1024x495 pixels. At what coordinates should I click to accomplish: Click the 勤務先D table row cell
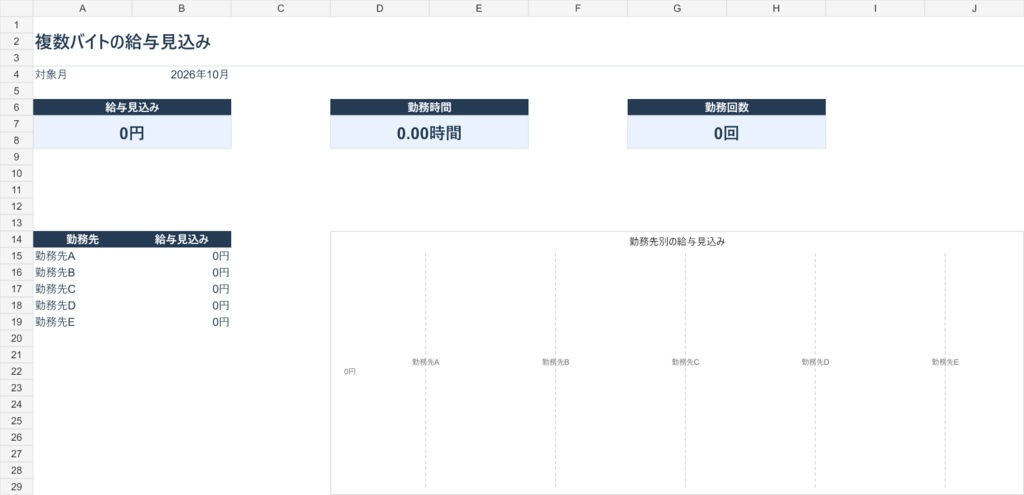pos(82,306)
